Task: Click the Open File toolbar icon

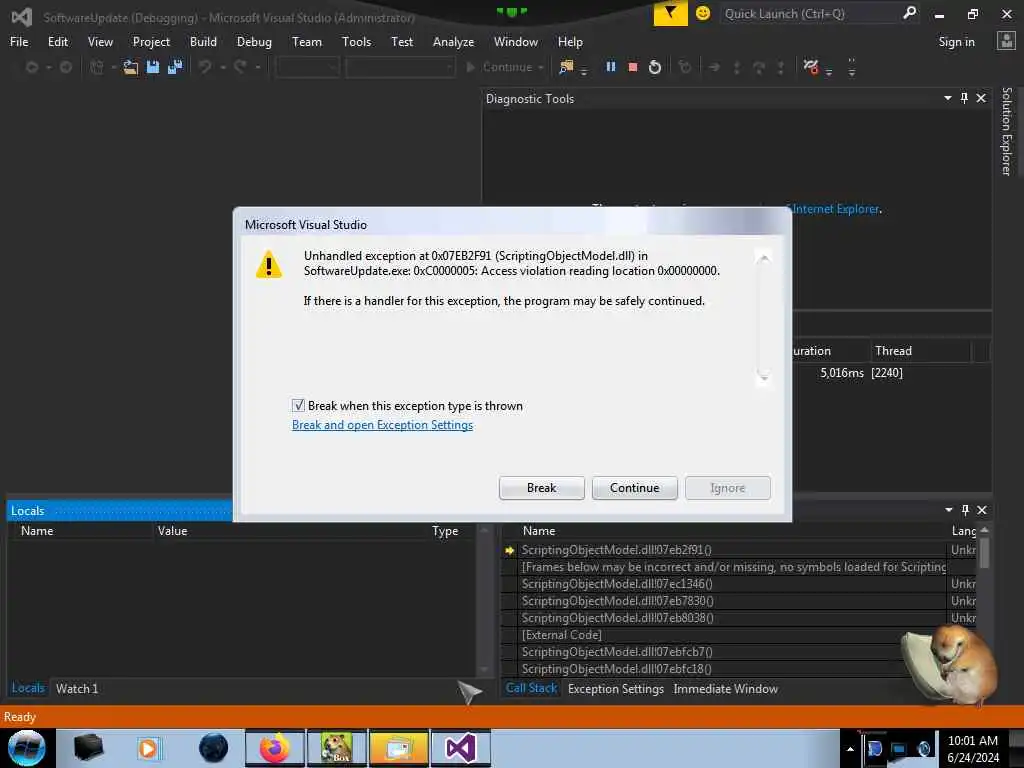Action: point(131,67)
